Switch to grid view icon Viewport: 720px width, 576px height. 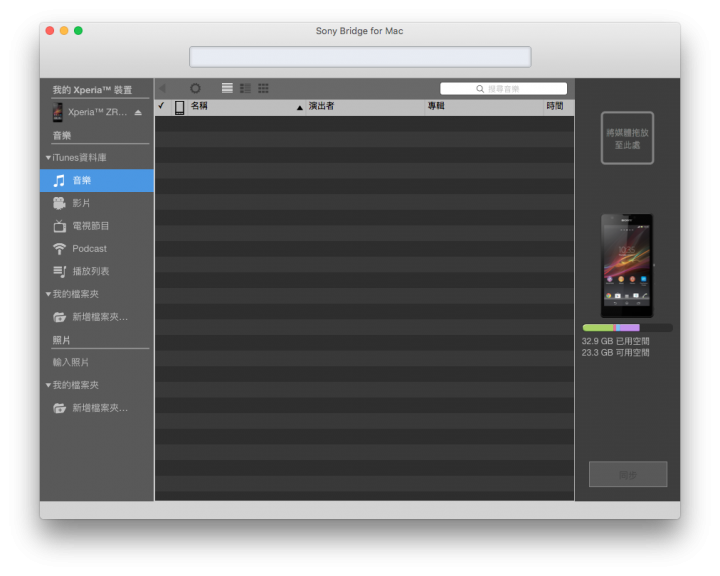[x=263, y=88]
